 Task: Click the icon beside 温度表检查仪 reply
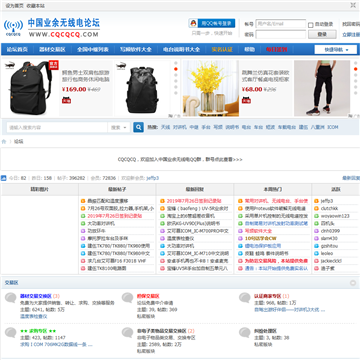163,238
